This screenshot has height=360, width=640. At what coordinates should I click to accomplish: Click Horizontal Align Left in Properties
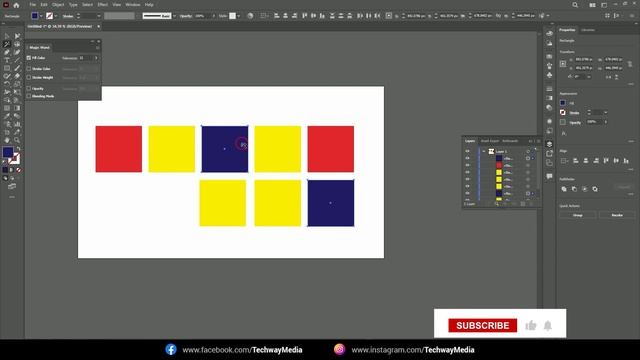coord(576,161)
